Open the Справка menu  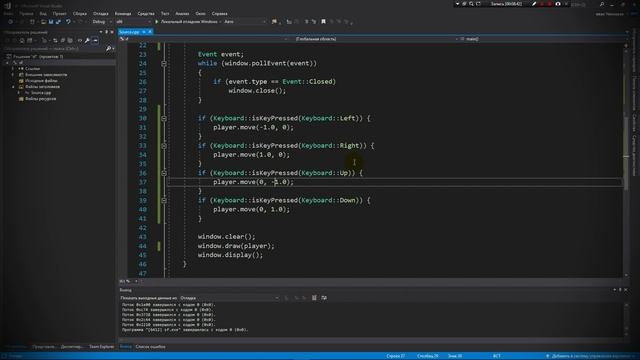click(220, 13)
